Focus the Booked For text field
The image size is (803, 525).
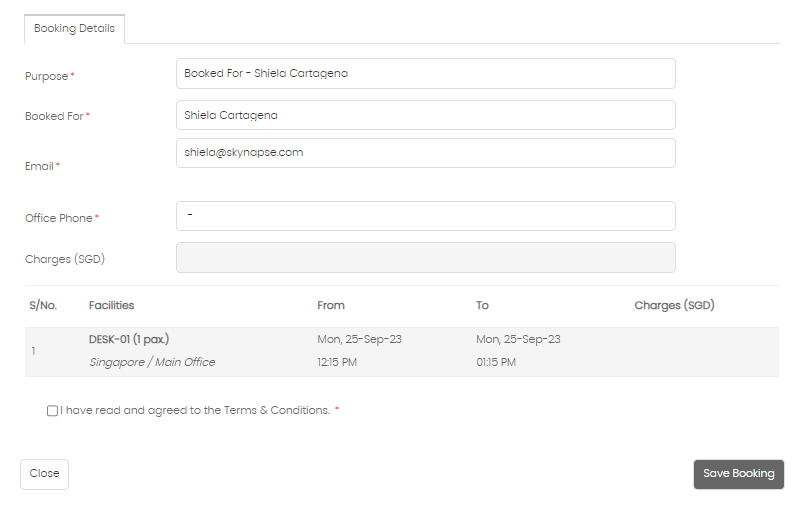(426, 115)
